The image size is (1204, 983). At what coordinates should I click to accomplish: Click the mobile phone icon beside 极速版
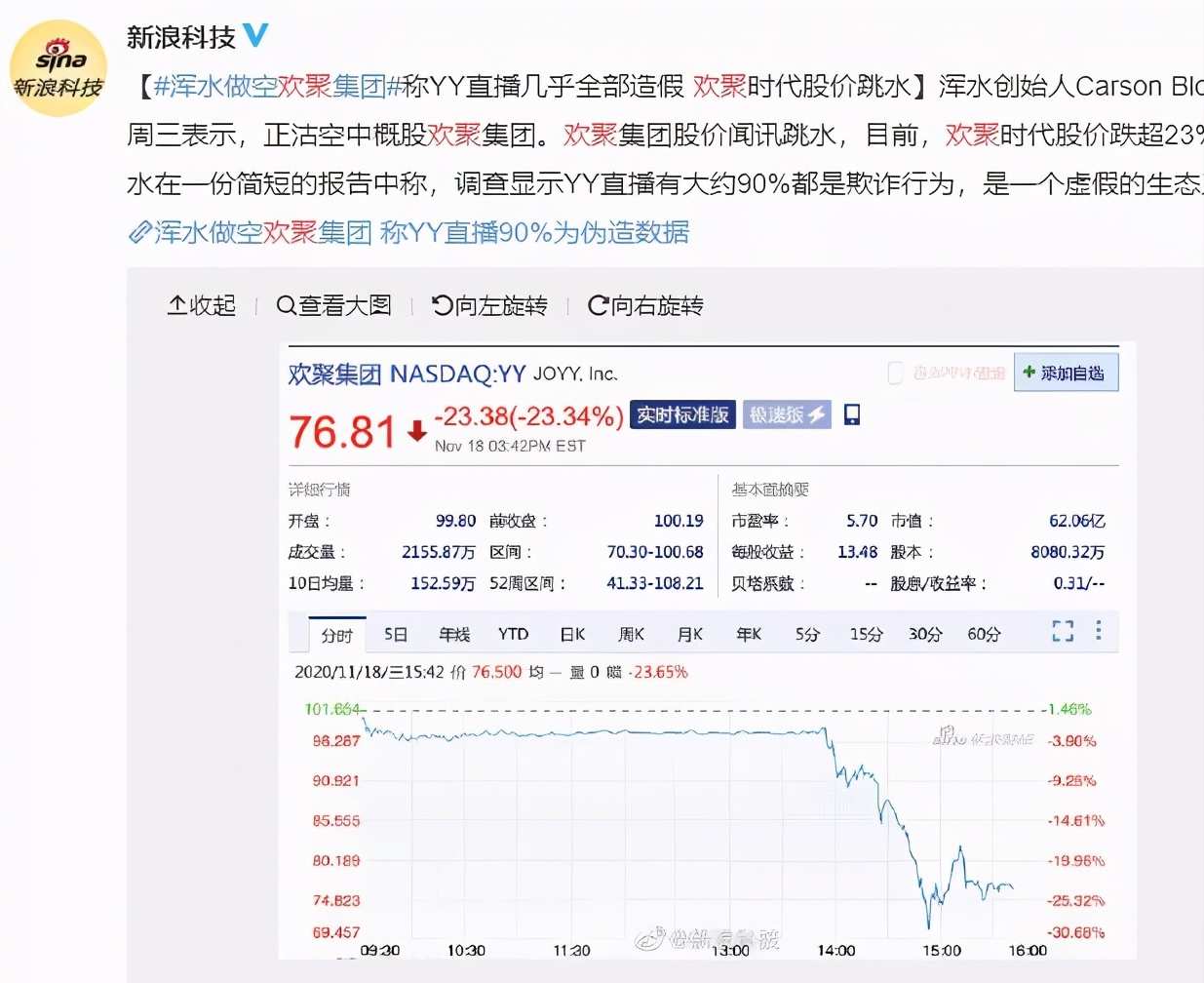pyautogui.click(x=851, y=414)
